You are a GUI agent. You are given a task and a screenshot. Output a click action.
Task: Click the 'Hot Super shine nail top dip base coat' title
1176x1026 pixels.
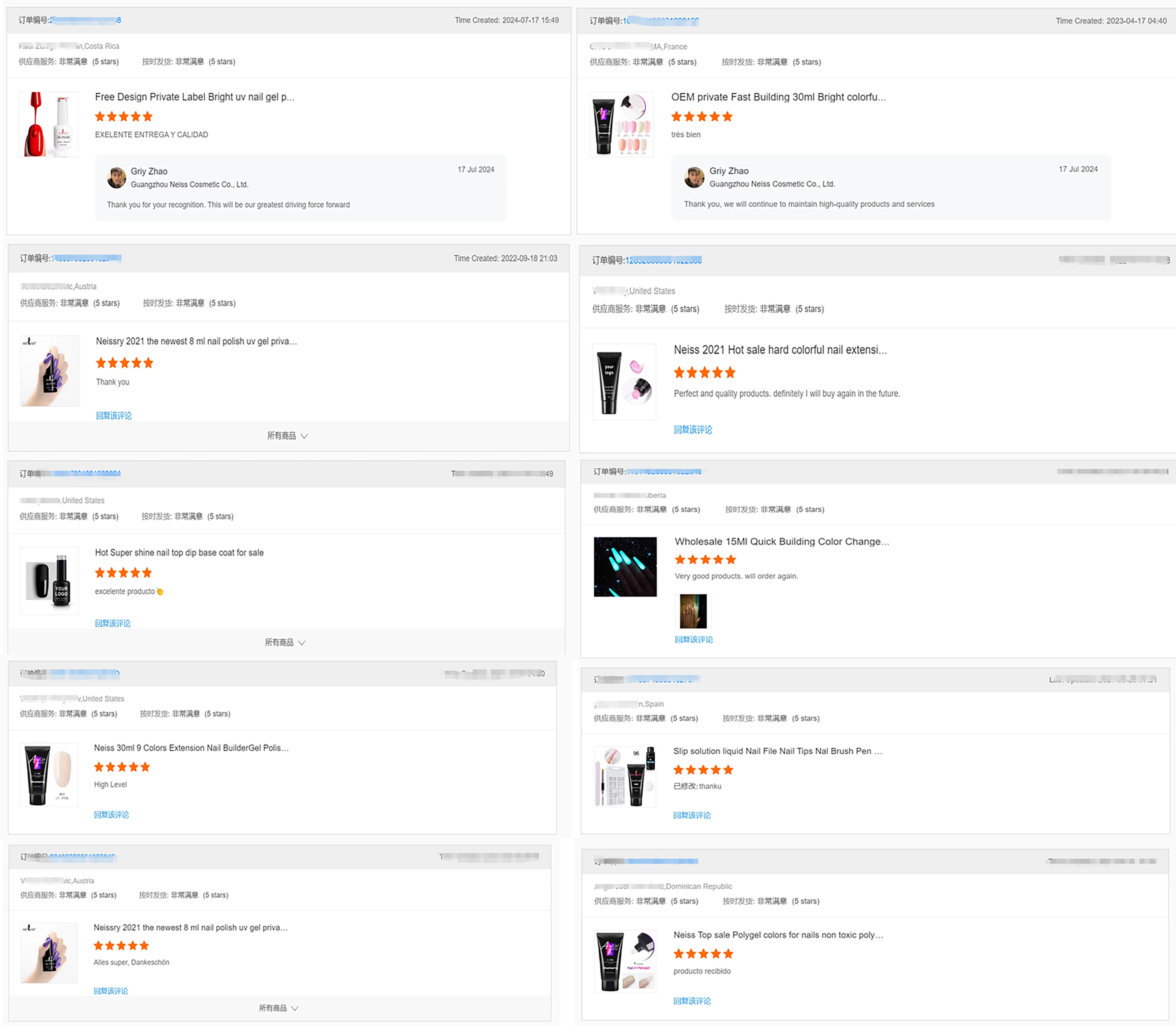(x=179, y=552)
